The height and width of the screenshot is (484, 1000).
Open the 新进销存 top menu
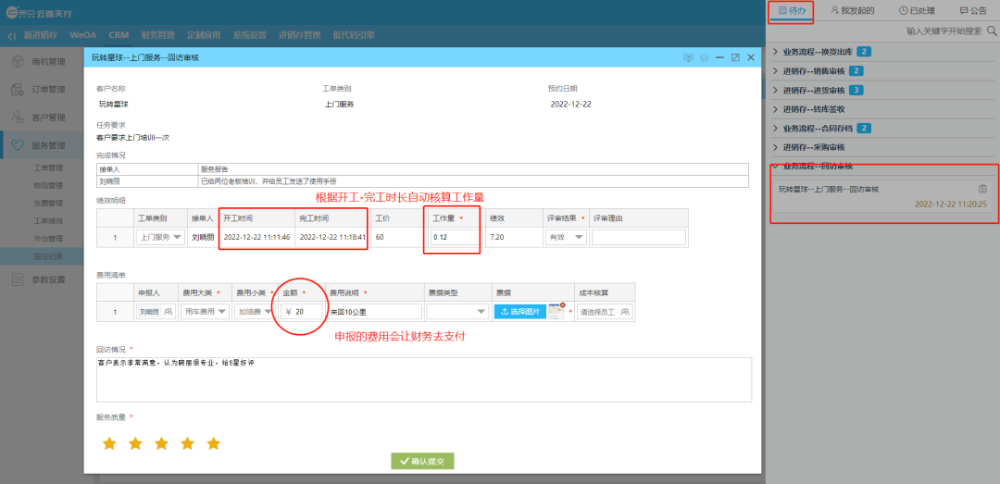[x=41, y=36]
